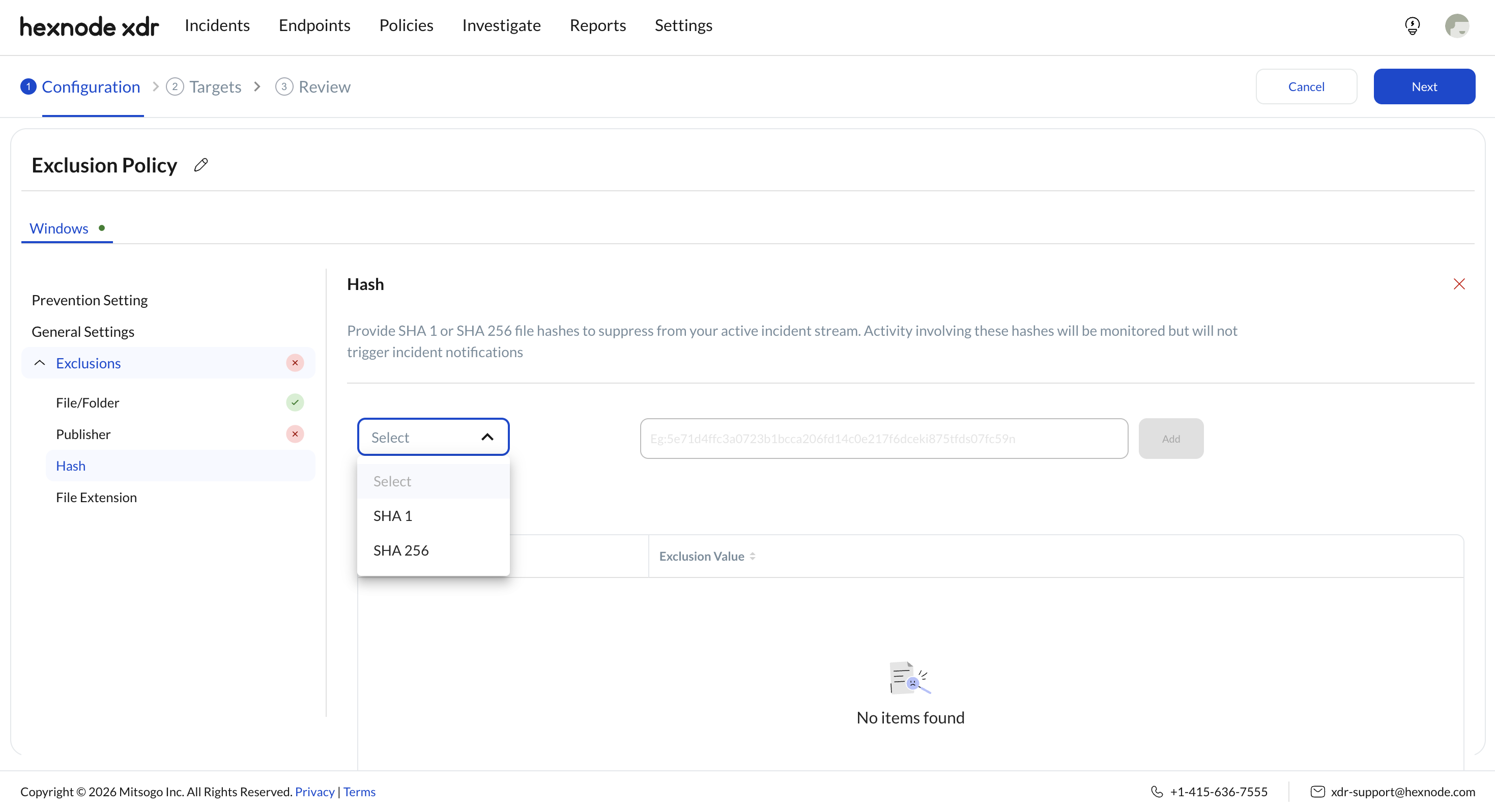The width and height of the screenshot is (1495, 812).
Task: Click the phone icon in footer
Action: (1156, 792)
